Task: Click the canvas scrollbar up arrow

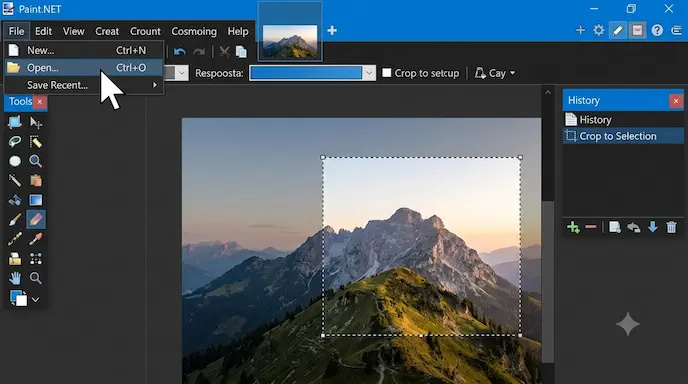Action: click(548, 92)
